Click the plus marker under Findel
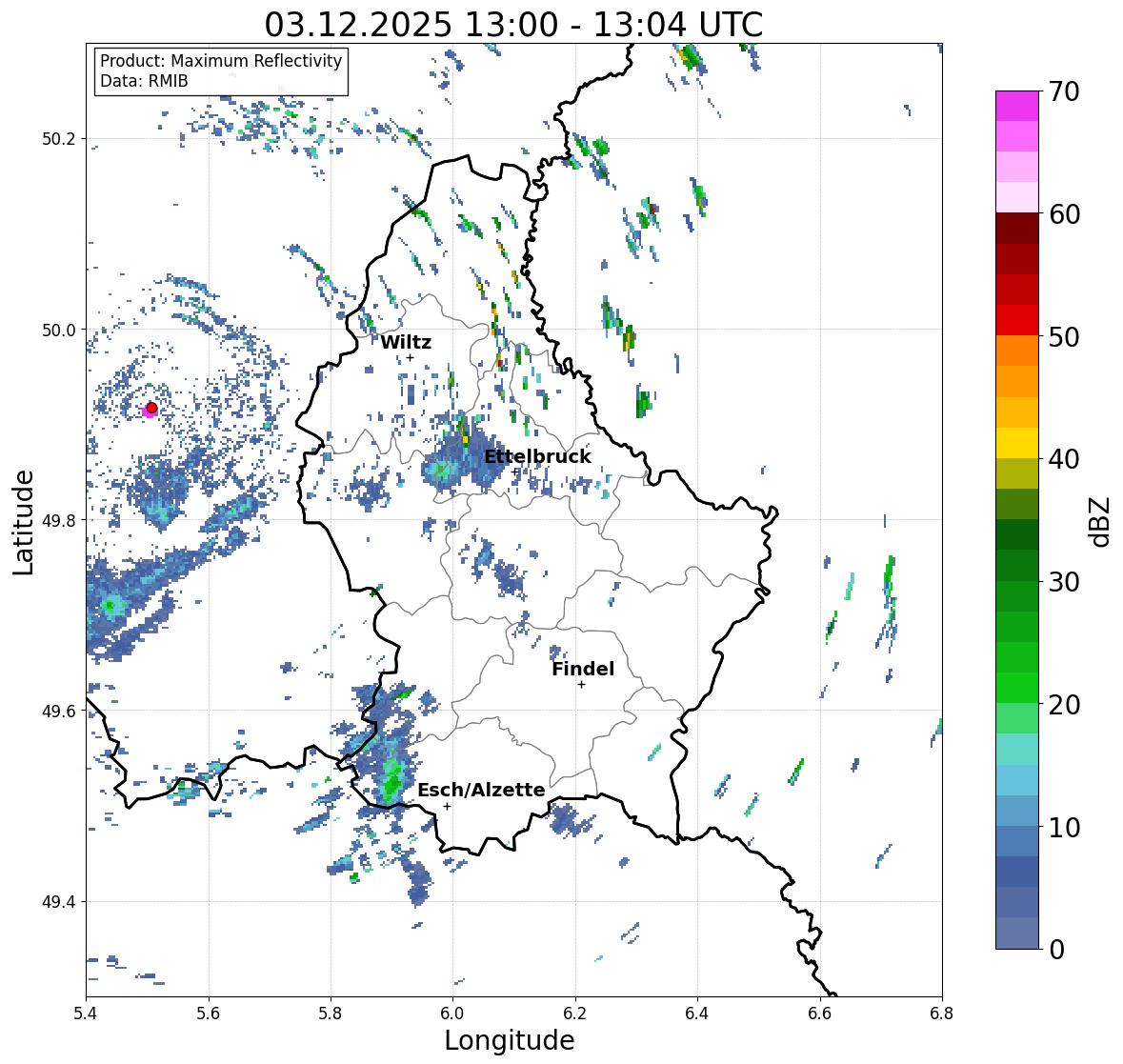Viewport: 1123px width, 1064px height. coord(582,685)
